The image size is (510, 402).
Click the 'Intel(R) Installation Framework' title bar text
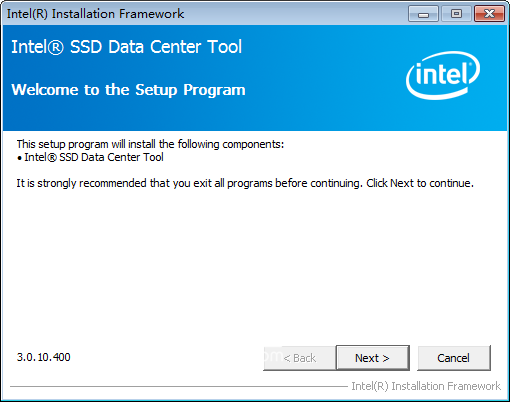pyautogui.click(x=95, y=14)
